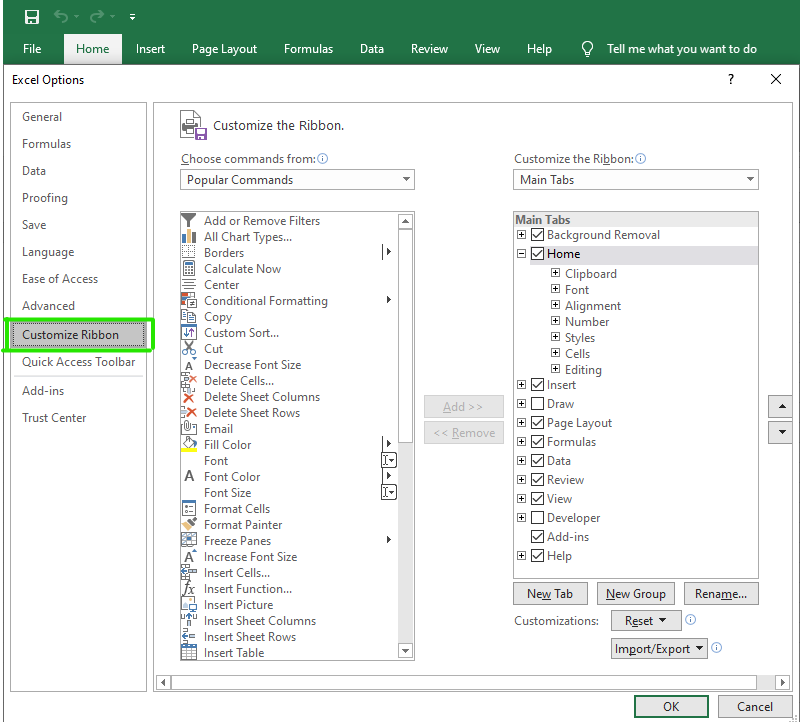Click the Cut scissors icon

[x=189, y=349]
